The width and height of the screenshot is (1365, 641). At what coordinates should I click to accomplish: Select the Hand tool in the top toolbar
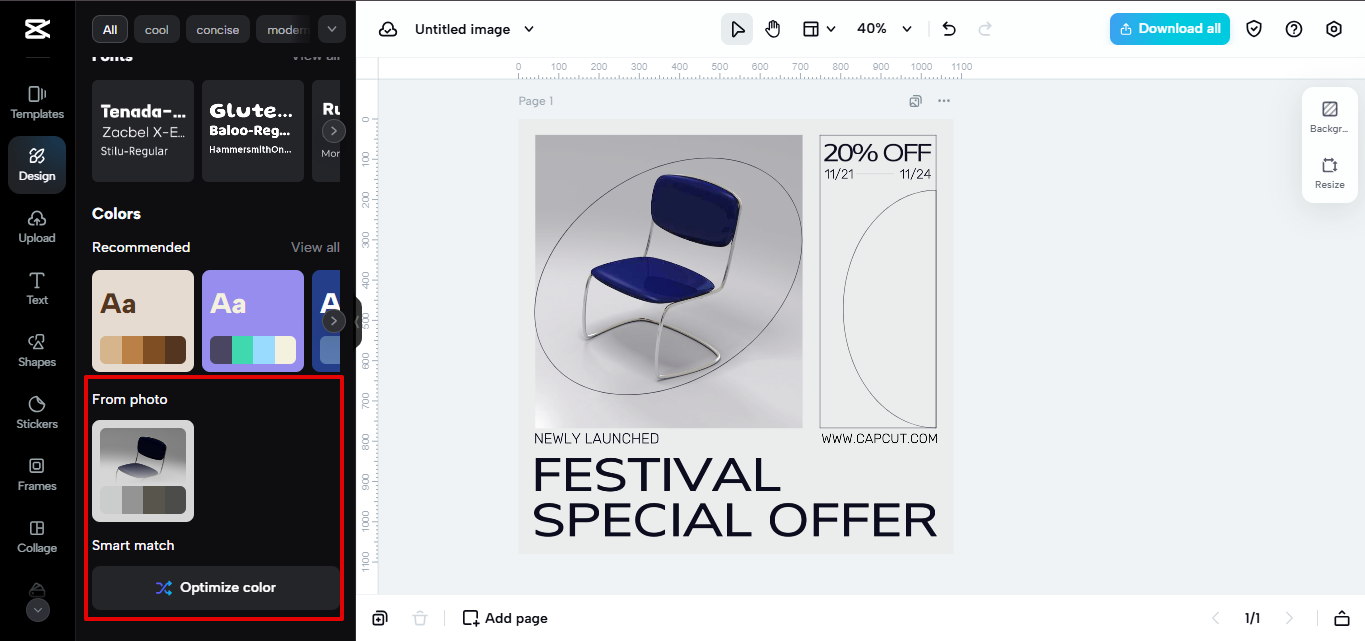[x=773, y=29]
